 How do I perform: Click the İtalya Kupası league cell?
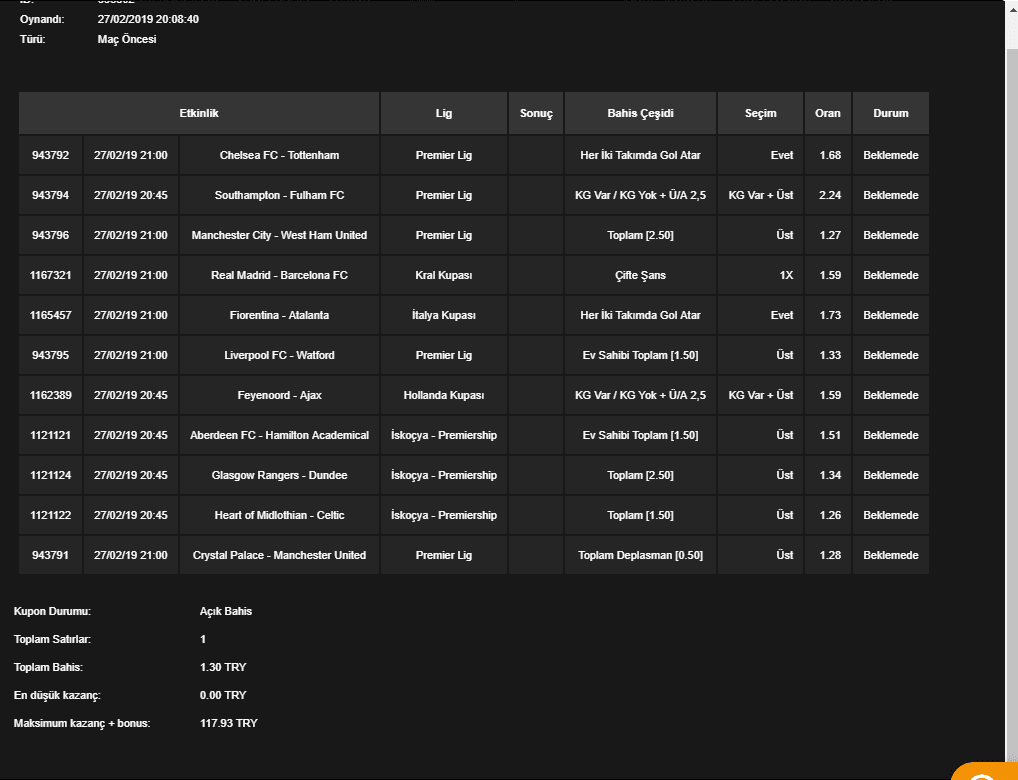pyautogui.click(x=443, y=315)
